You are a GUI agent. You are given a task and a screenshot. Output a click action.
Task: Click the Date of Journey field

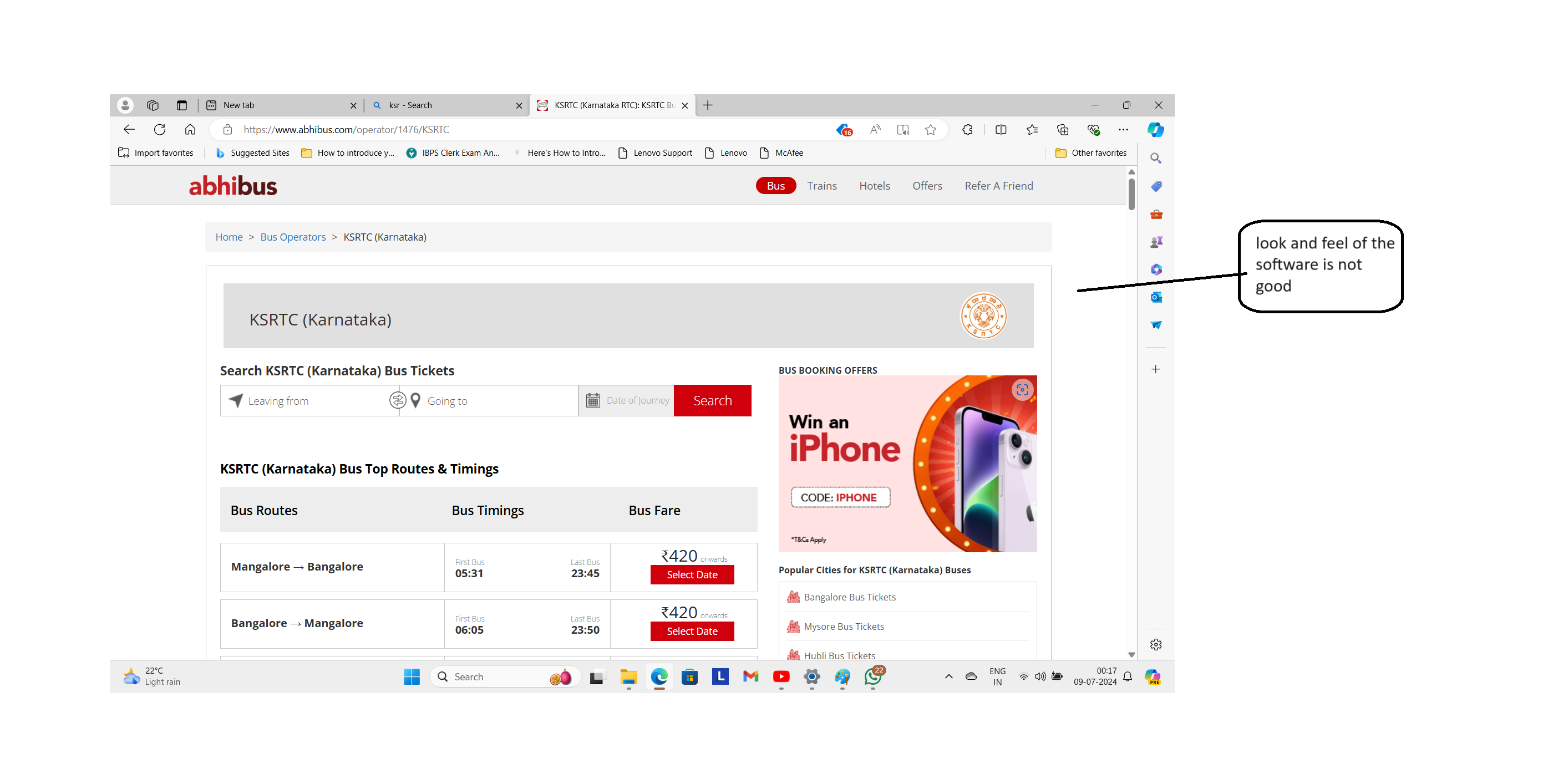tap(627, 400)
